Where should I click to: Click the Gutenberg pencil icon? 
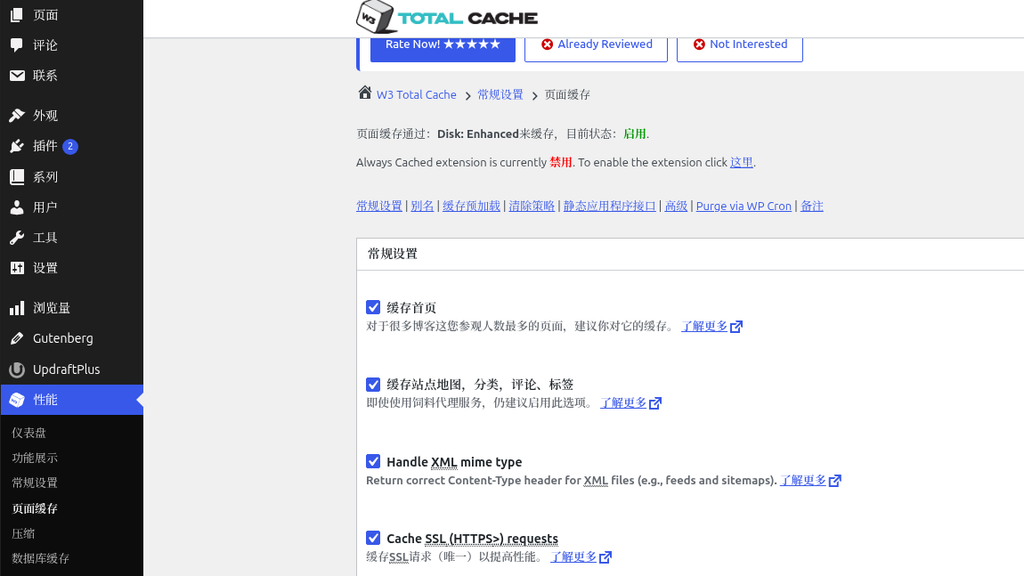point(17,338)
